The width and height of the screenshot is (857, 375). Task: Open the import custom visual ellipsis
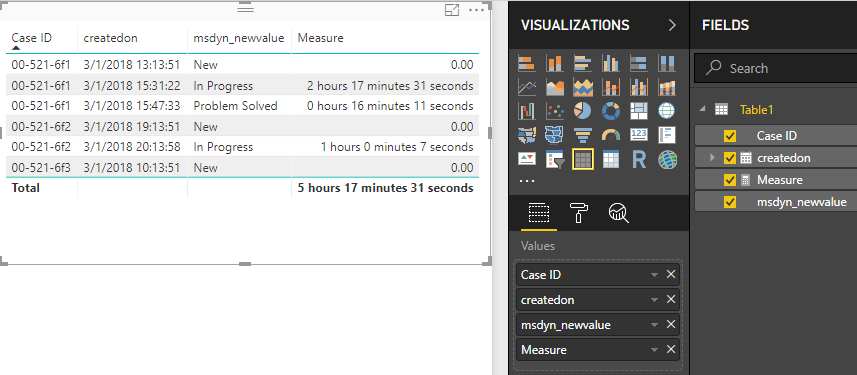point(527,180)
